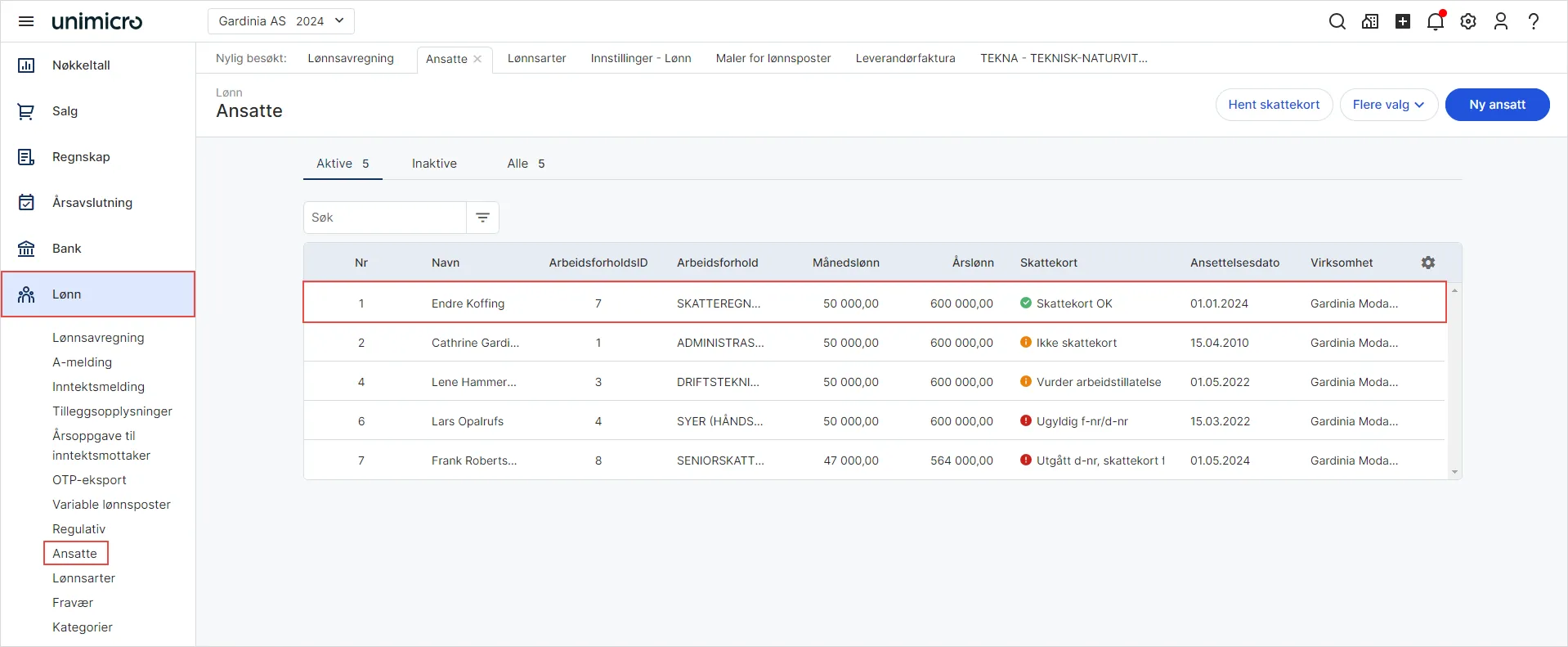
Task: Click the table scrollbar down arrow
Action: (1454, 472)
